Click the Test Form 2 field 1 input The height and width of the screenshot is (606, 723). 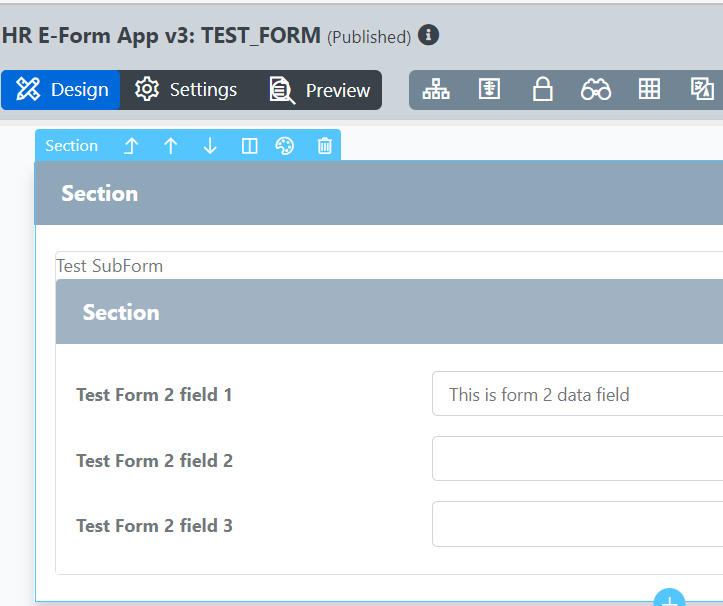[x=577, y=394]
